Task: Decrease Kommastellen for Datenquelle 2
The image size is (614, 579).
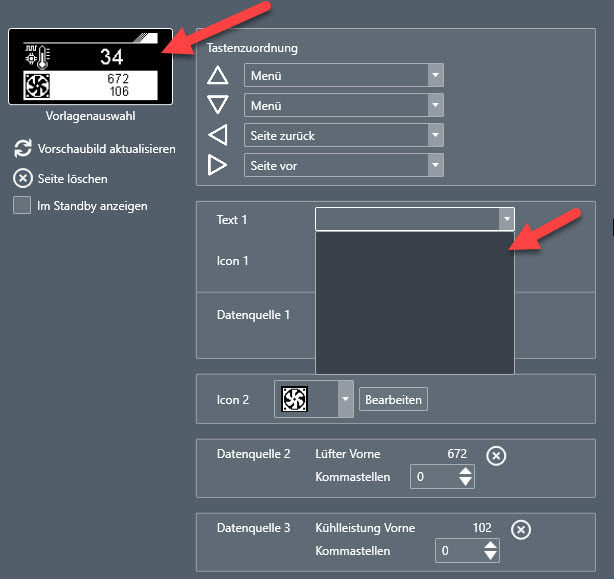Action: coord(465,482)
